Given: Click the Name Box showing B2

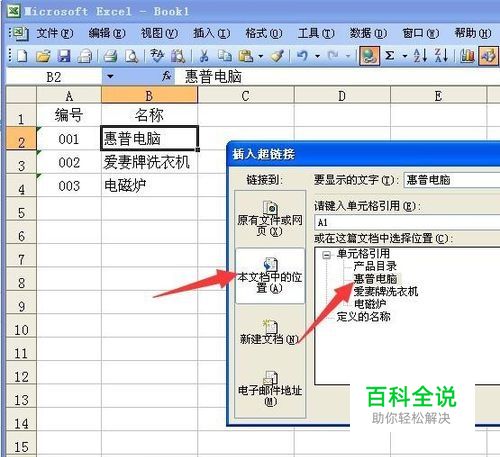Looking at the screenshot, I should (54, 77).
